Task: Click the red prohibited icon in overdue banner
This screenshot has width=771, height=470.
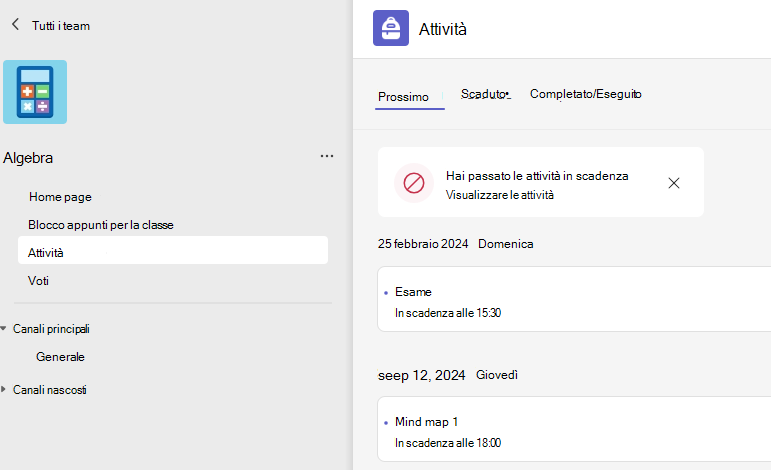Action: (414, 183)
